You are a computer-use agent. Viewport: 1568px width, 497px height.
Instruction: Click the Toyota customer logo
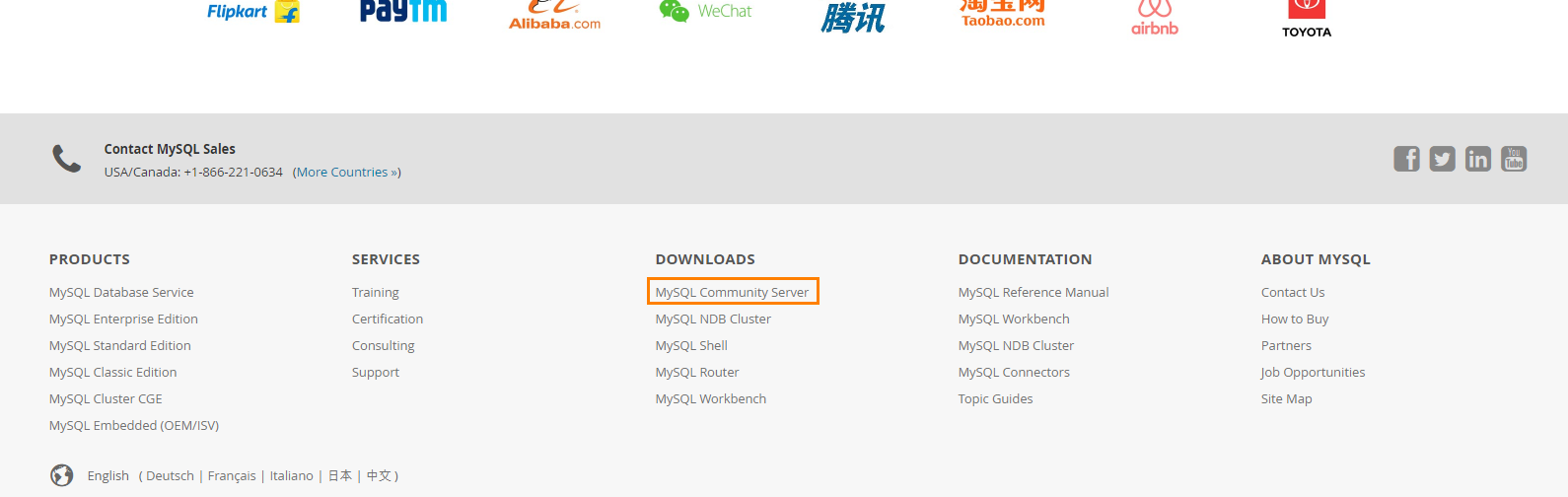pos(1307,20)
